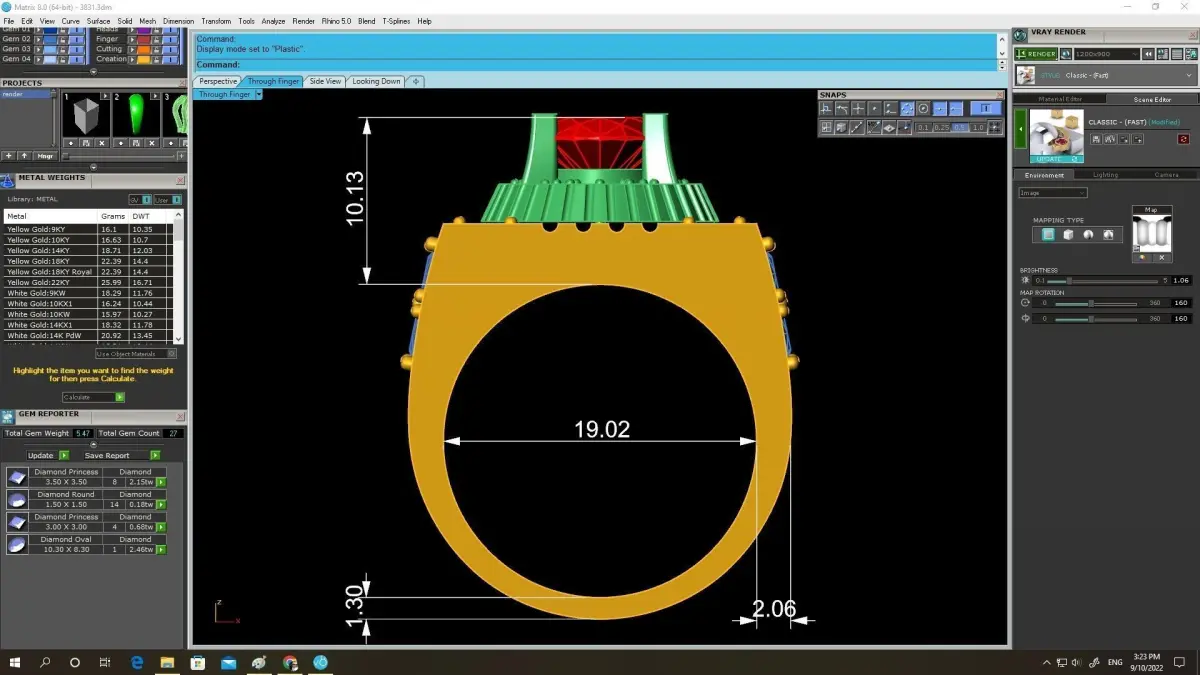Open the Image environment type dropdown

1052,193
